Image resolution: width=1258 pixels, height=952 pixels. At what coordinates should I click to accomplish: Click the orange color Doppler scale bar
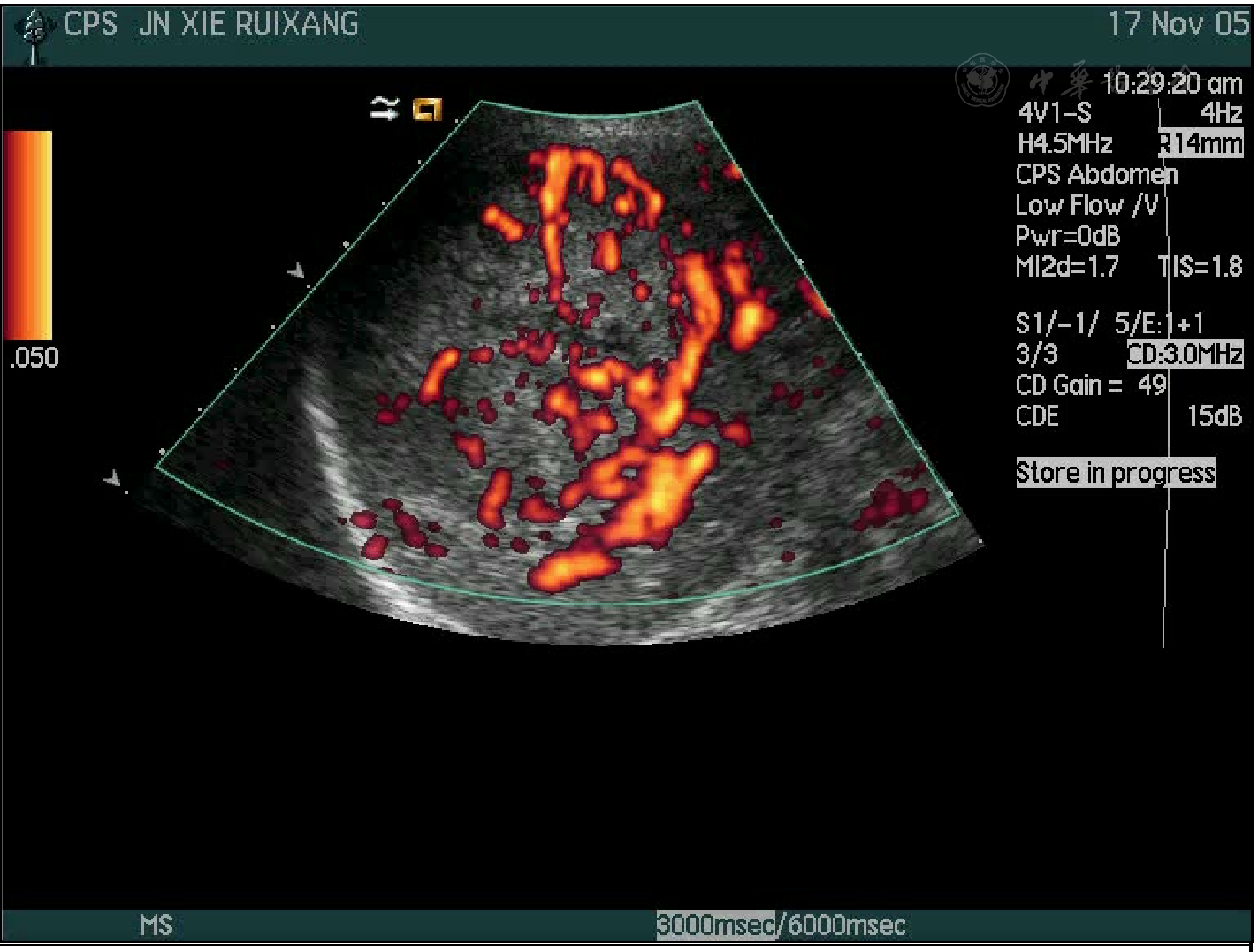[28, 235]
